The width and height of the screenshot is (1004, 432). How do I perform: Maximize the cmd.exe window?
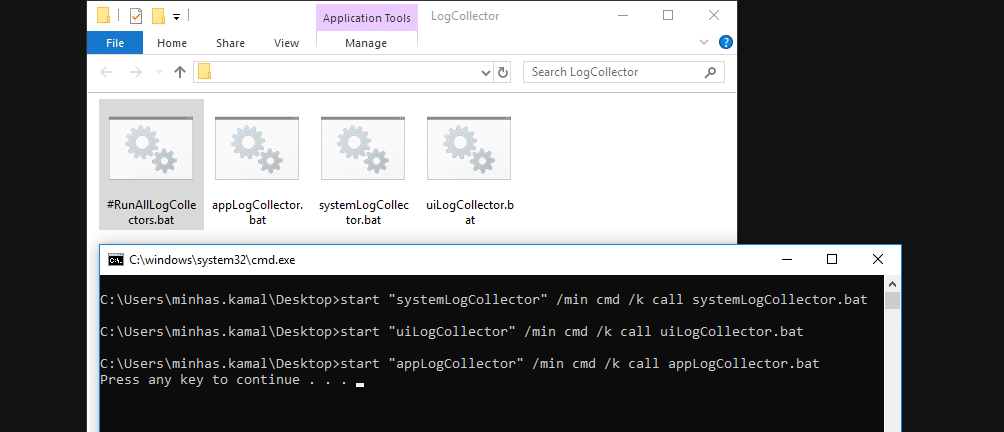[832, 259]
